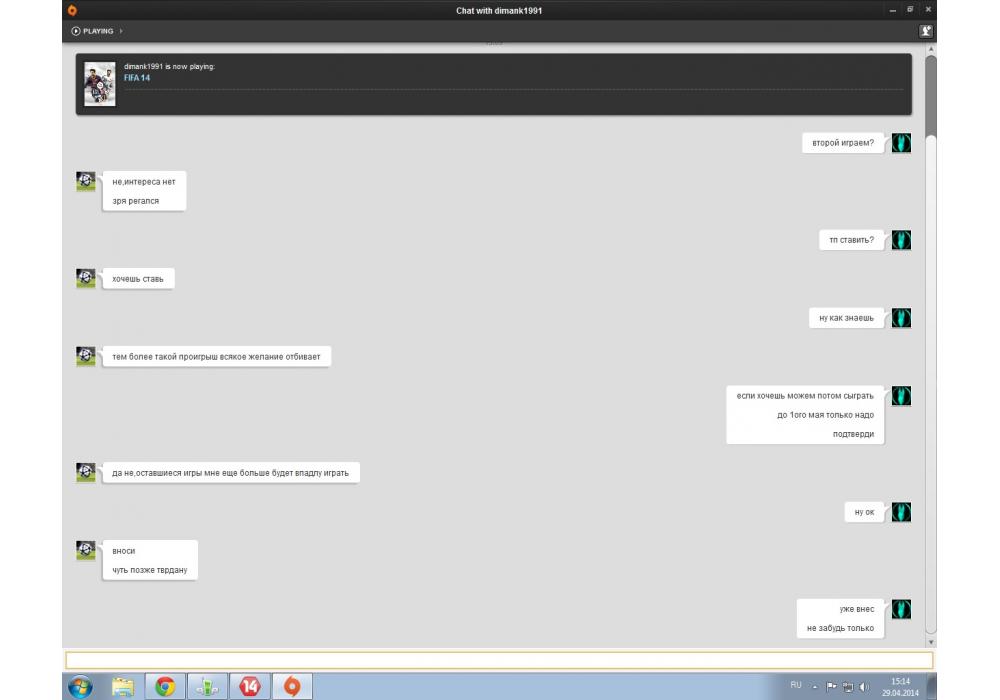Click the Origin icon in the taskbar
1000x700 pixels.
pos(292,686)
